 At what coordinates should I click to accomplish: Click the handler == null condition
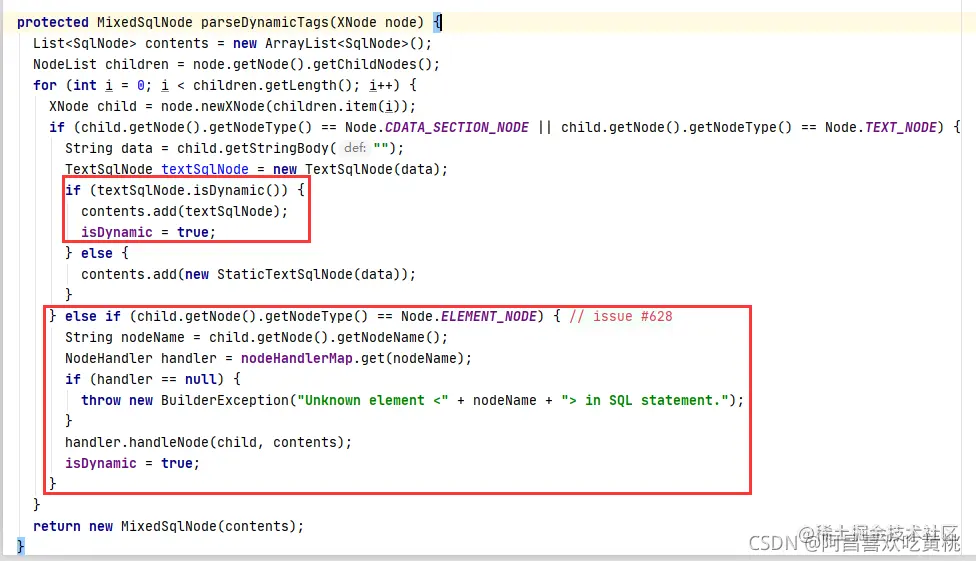[156, 379]
